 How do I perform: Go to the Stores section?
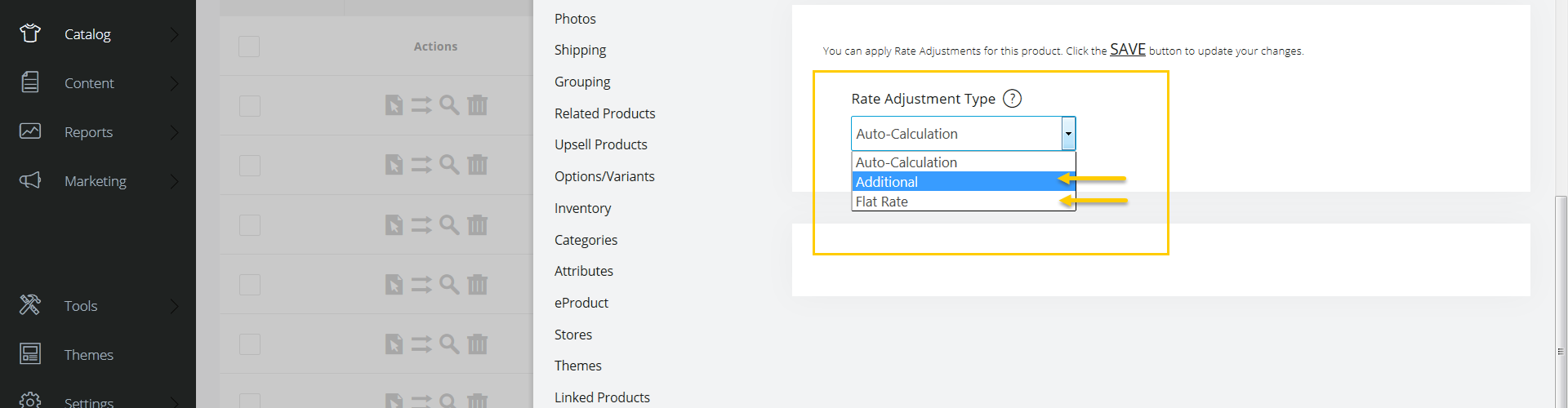pyautogui.click(x=573, y=335)
